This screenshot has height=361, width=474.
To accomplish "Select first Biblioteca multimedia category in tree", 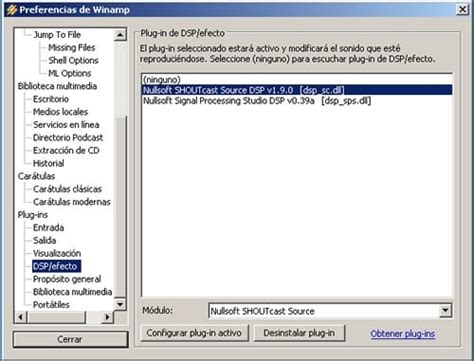I will coord(57,86).
